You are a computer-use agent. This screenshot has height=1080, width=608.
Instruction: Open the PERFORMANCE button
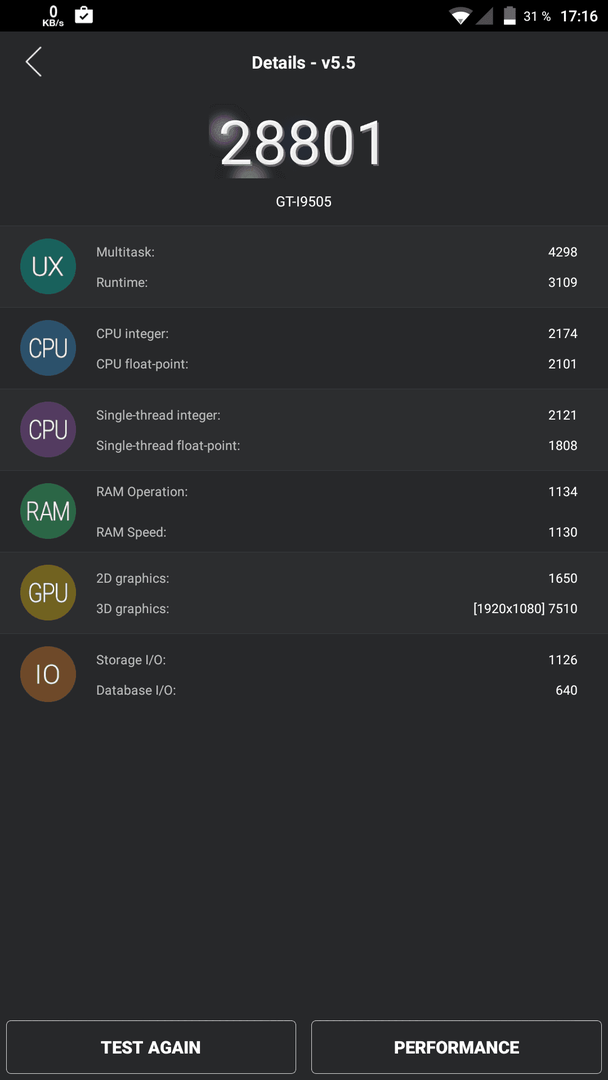pos(457,1047)
